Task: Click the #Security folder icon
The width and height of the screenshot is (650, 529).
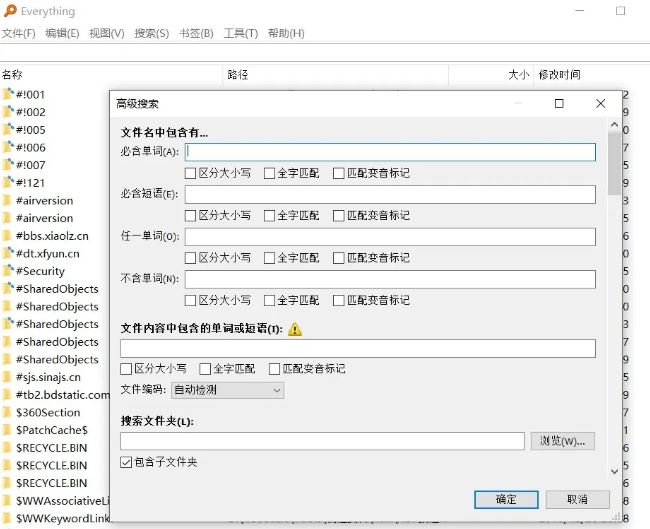Action: click(8, 271)
